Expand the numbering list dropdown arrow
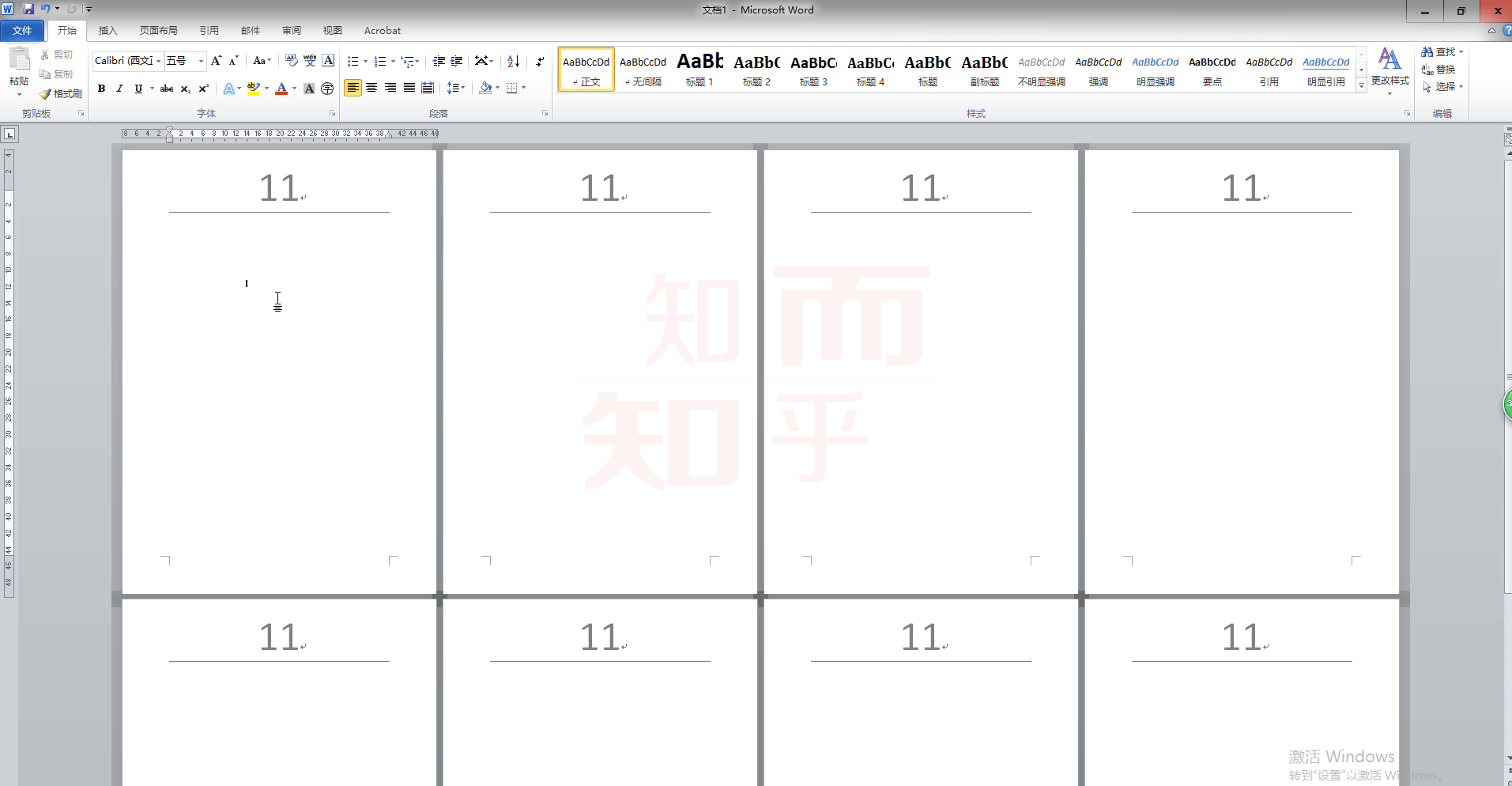 click(393, 62)
